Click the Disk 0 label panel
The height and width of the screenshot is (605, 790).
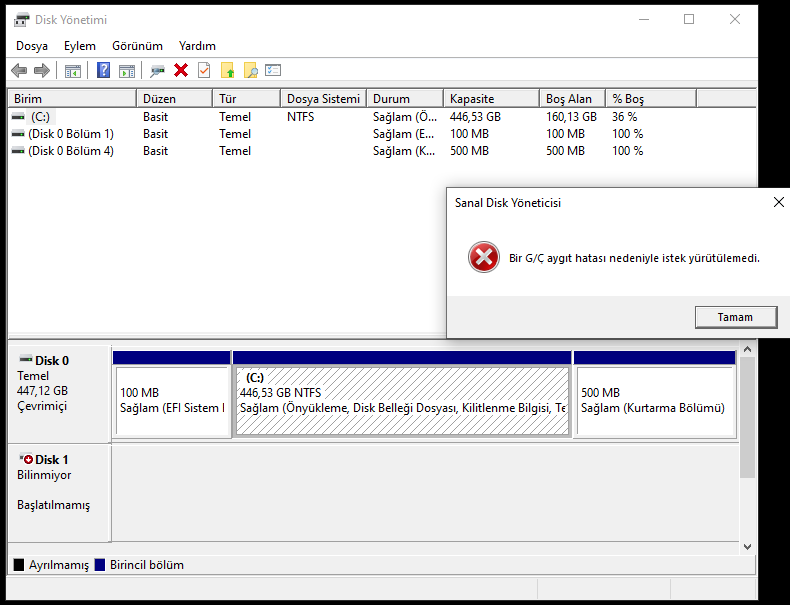[x=59, y=393]
